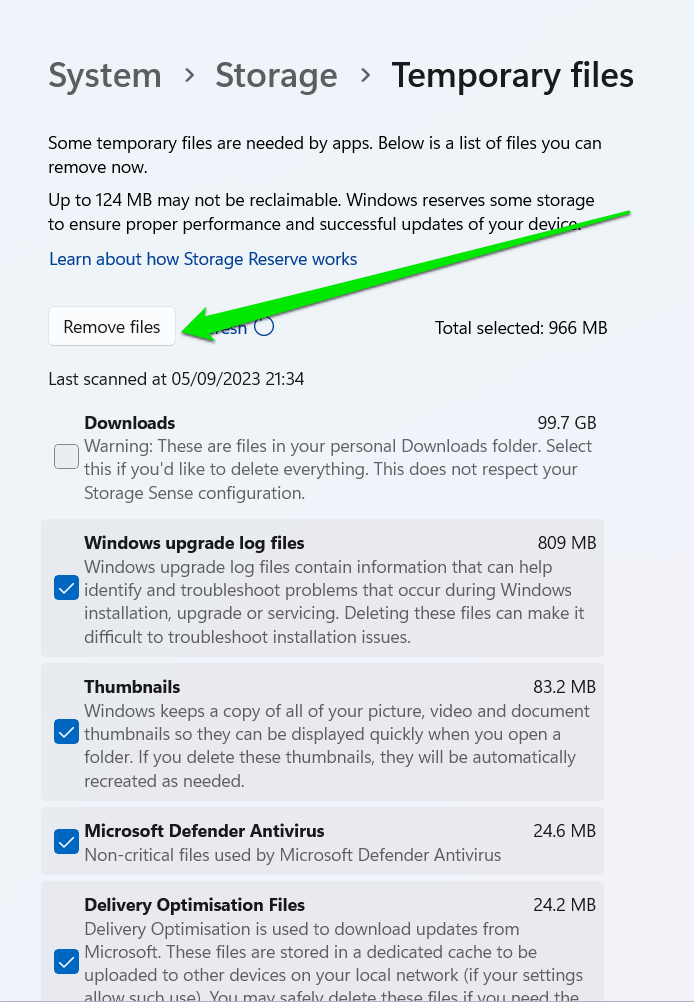Click Total selected: 966 MB text
This screenshot has width=694, height=1002.
coord(521,328)
